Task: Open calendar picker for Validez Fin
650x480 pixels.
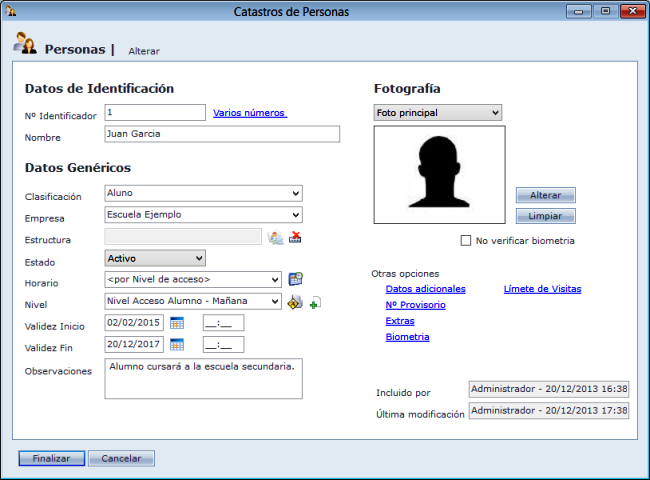Action: click(177, 345)
